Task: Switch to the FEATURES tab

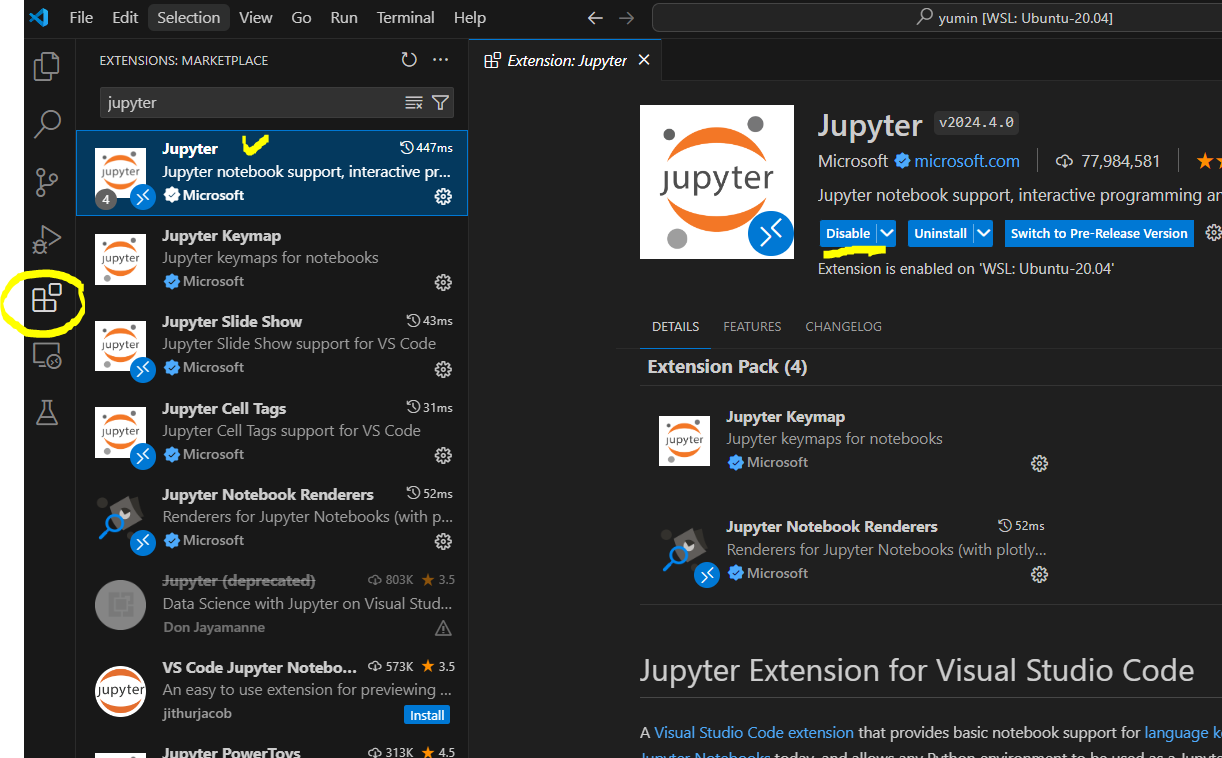Action: (x=752, y=327)
